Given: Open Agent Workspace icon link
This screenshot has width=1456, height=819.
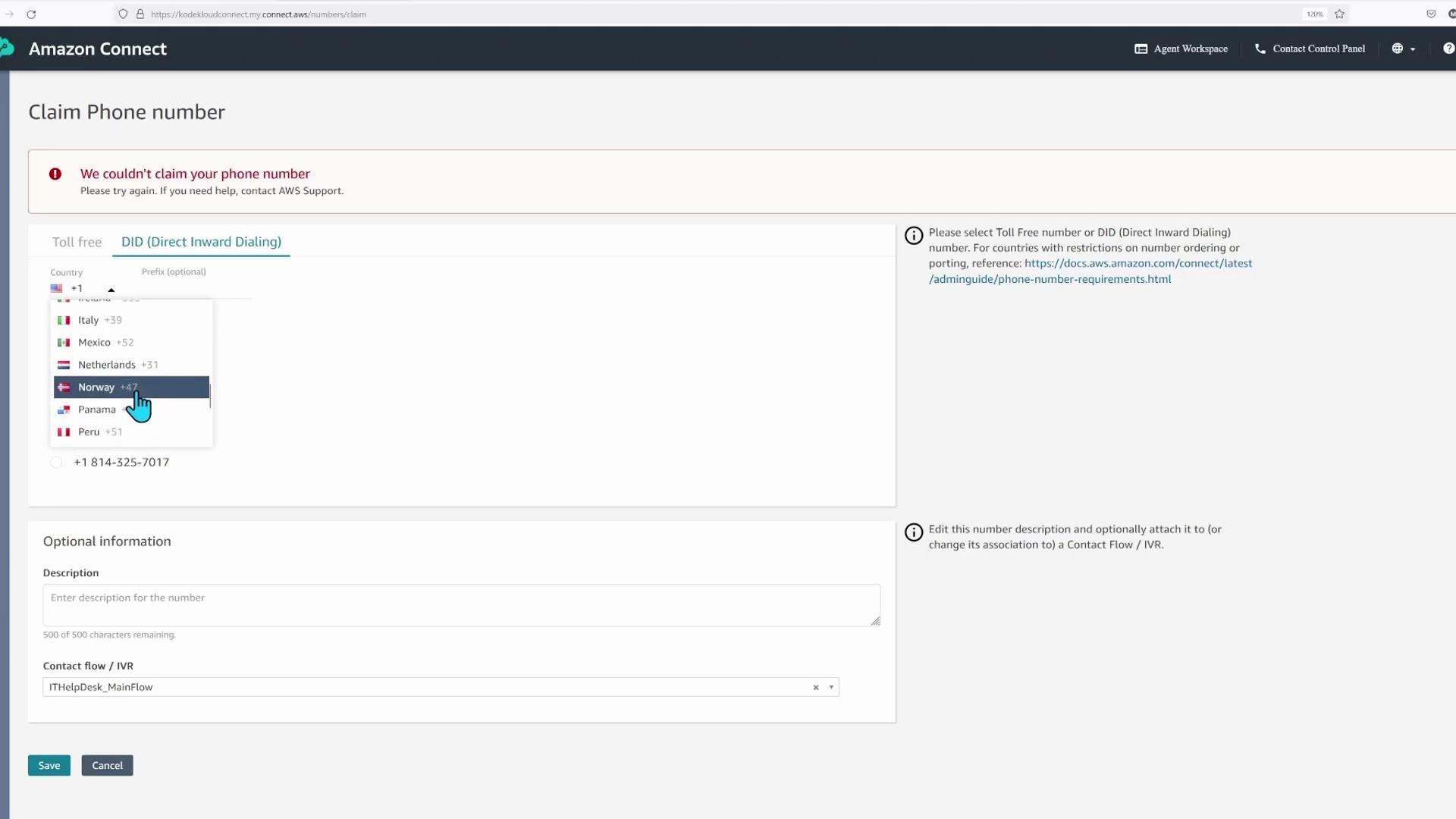Looking at the screenshot, I should coord(1141,49).
